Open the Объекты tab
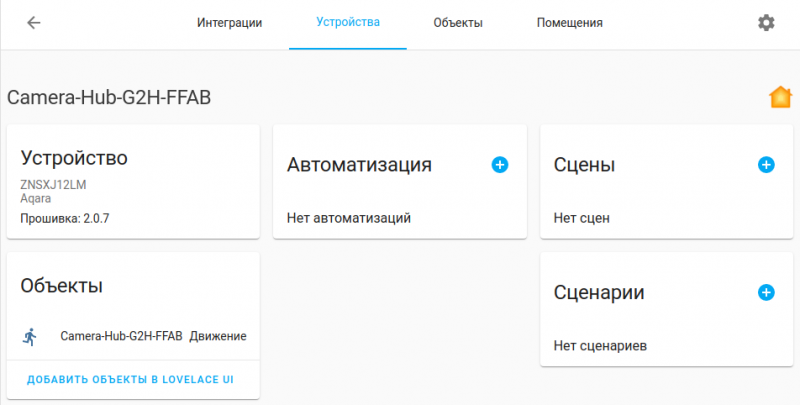The width and height of the screenshot is (800, 405). [x=458, y=23]
